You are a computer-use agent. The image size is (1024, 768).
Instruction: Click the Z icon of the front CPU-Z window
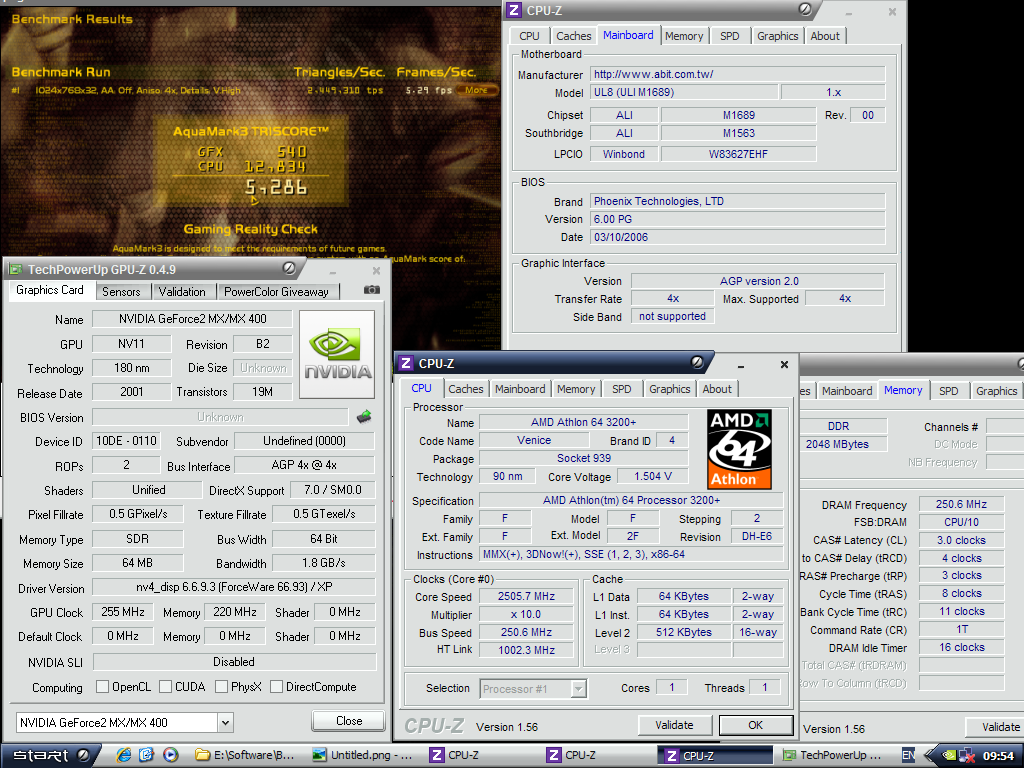[406, 364]
